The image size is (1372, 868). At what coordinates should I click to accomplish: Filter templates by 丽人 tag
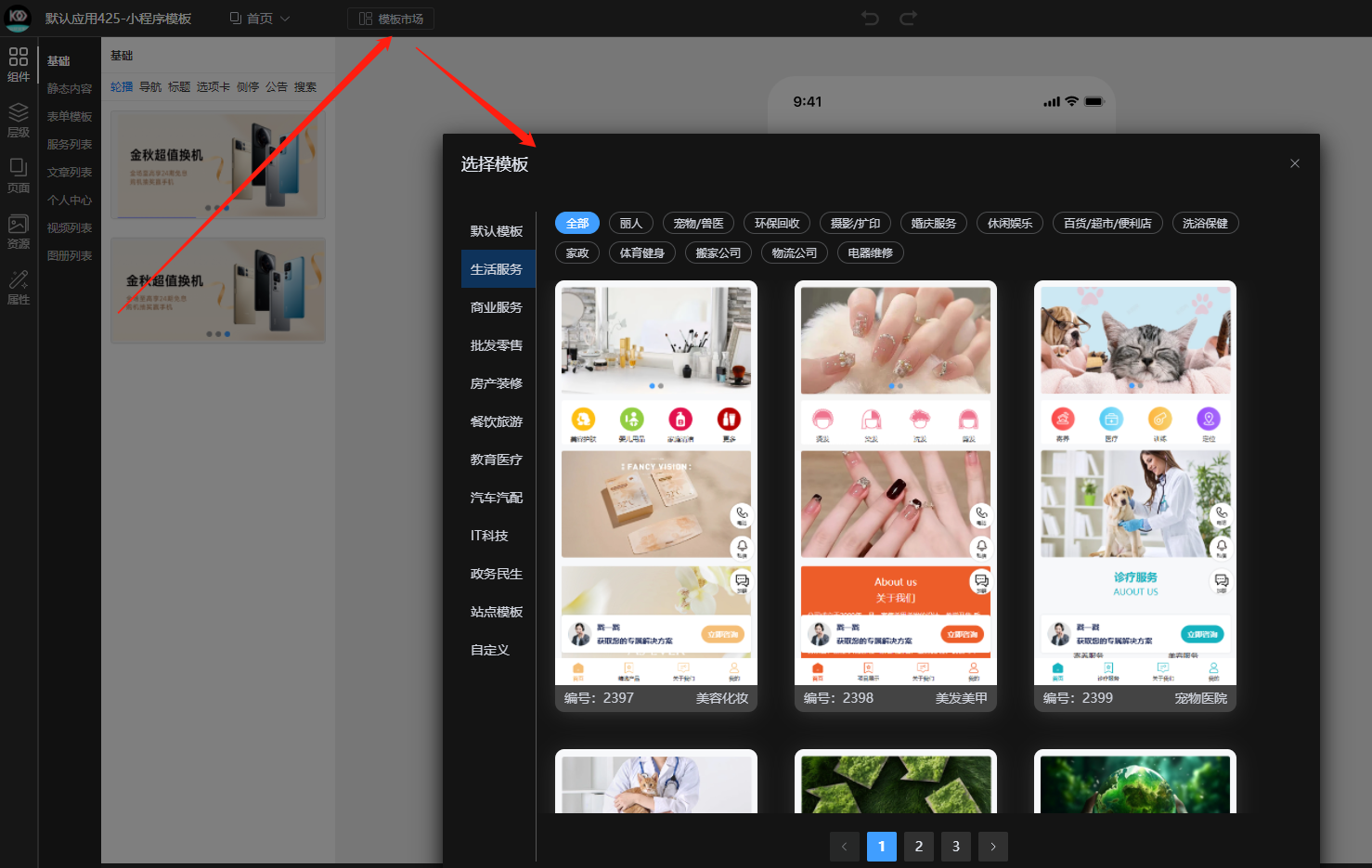[x=631, y=223]
